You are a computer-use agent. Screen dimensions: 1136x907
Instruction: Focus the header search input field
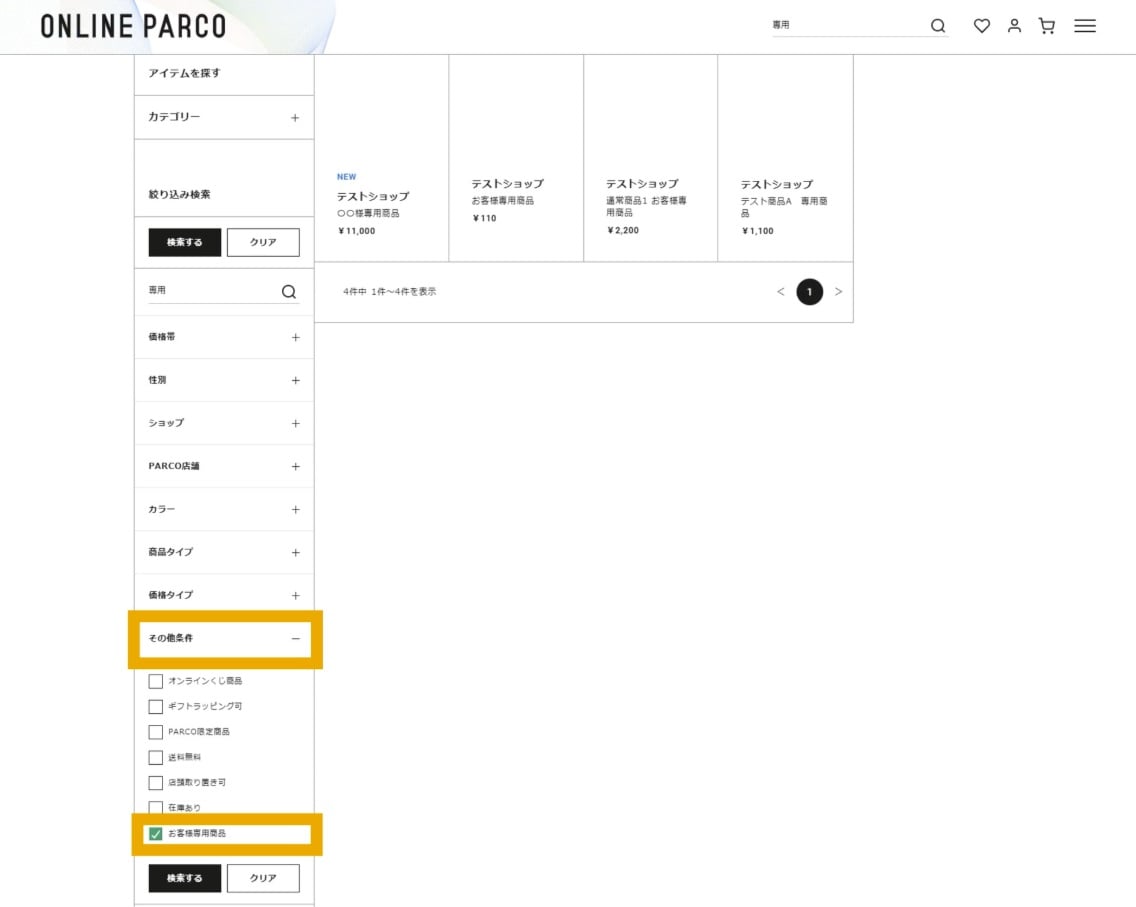pos(845,25)
